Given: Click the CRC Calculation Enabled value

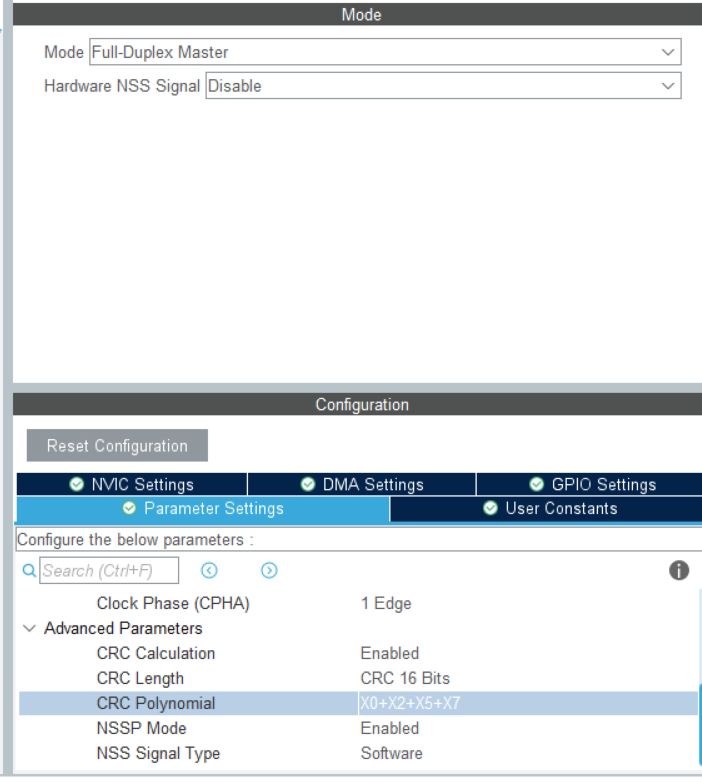Looking at the screenshot, I should [x=390, y=653].
